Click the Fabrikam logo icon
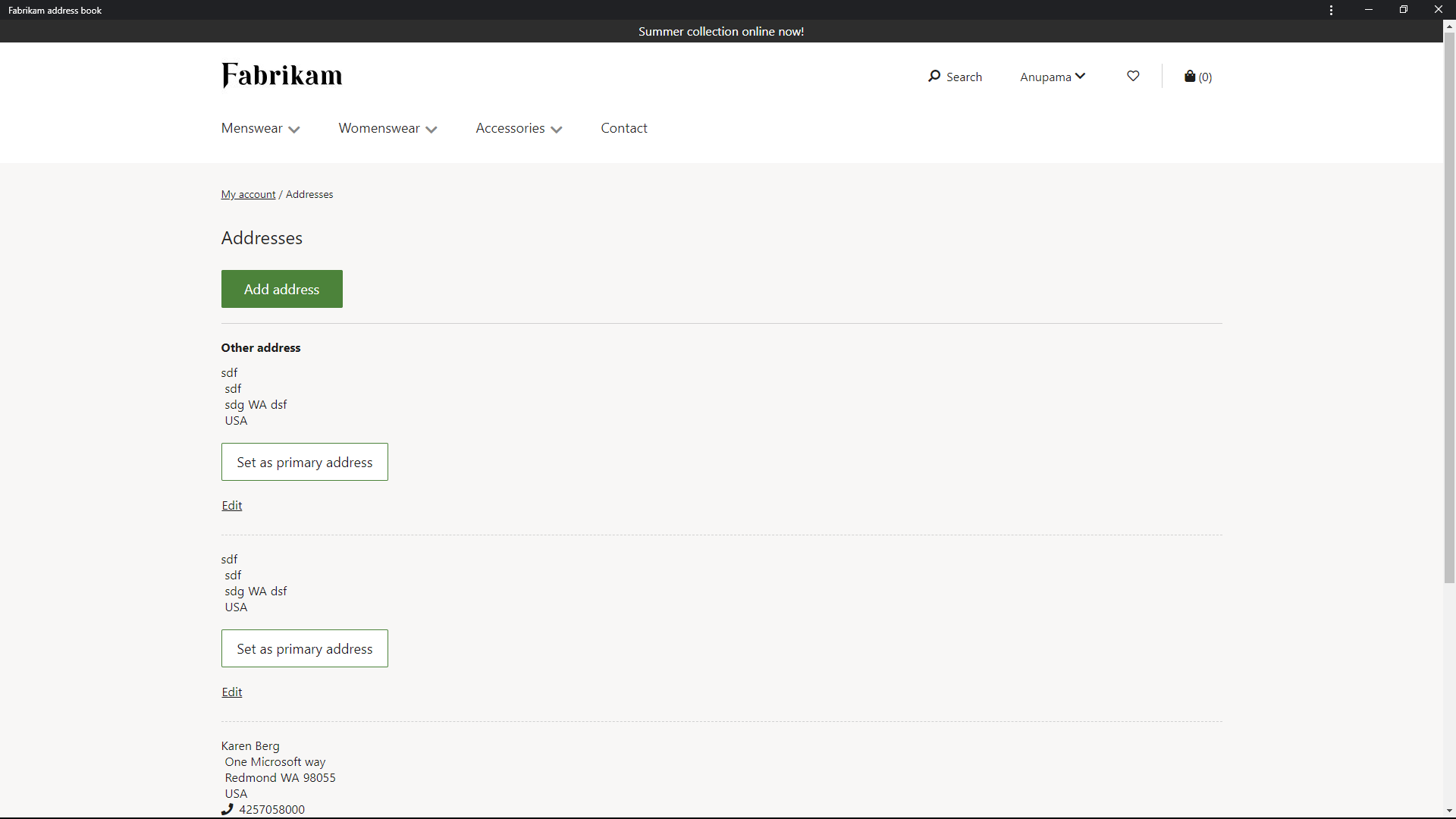This screenshot has width=1456, height=819. tap(281, 75)
